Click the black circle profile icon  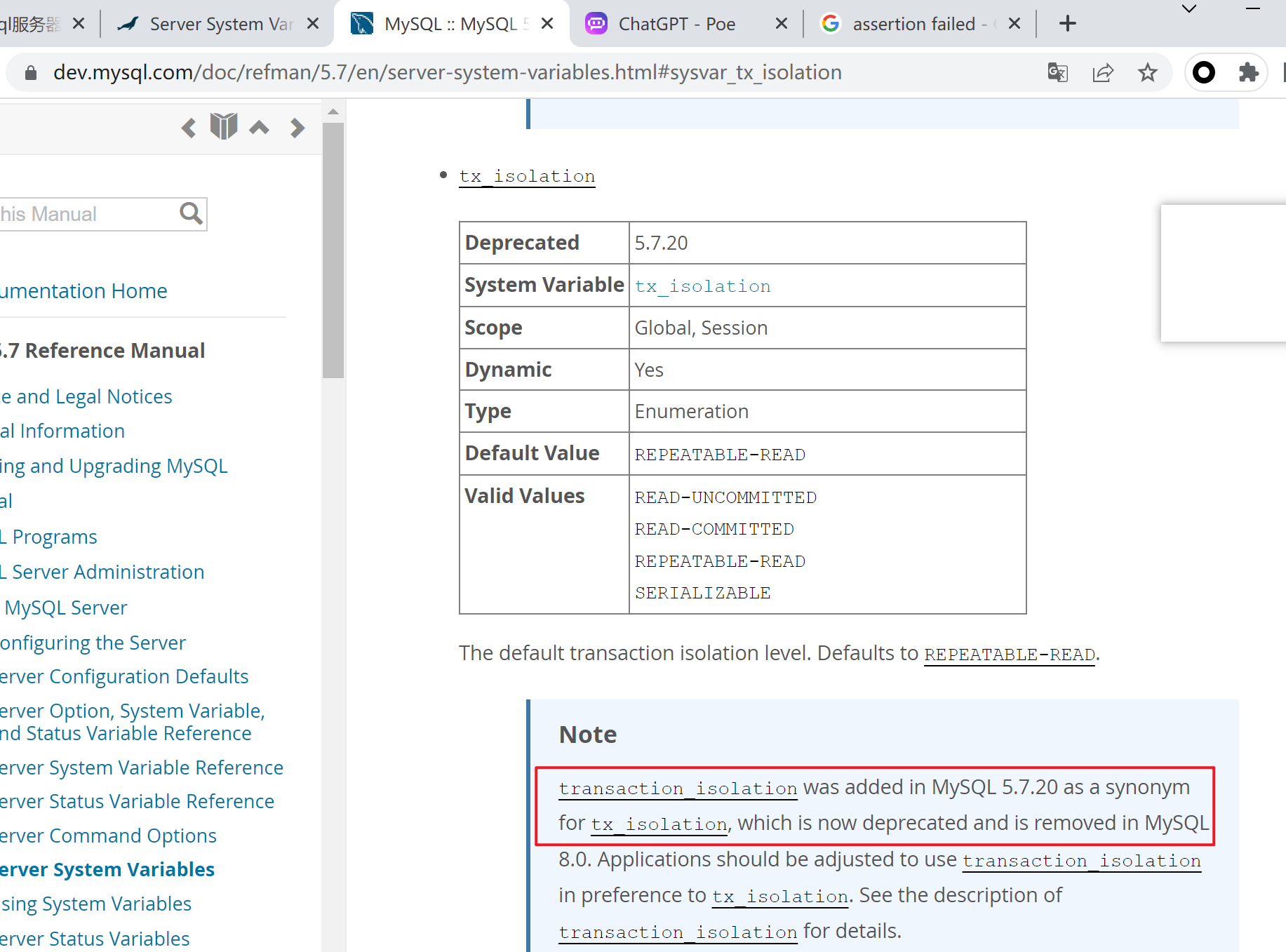tap(1204, 72)
